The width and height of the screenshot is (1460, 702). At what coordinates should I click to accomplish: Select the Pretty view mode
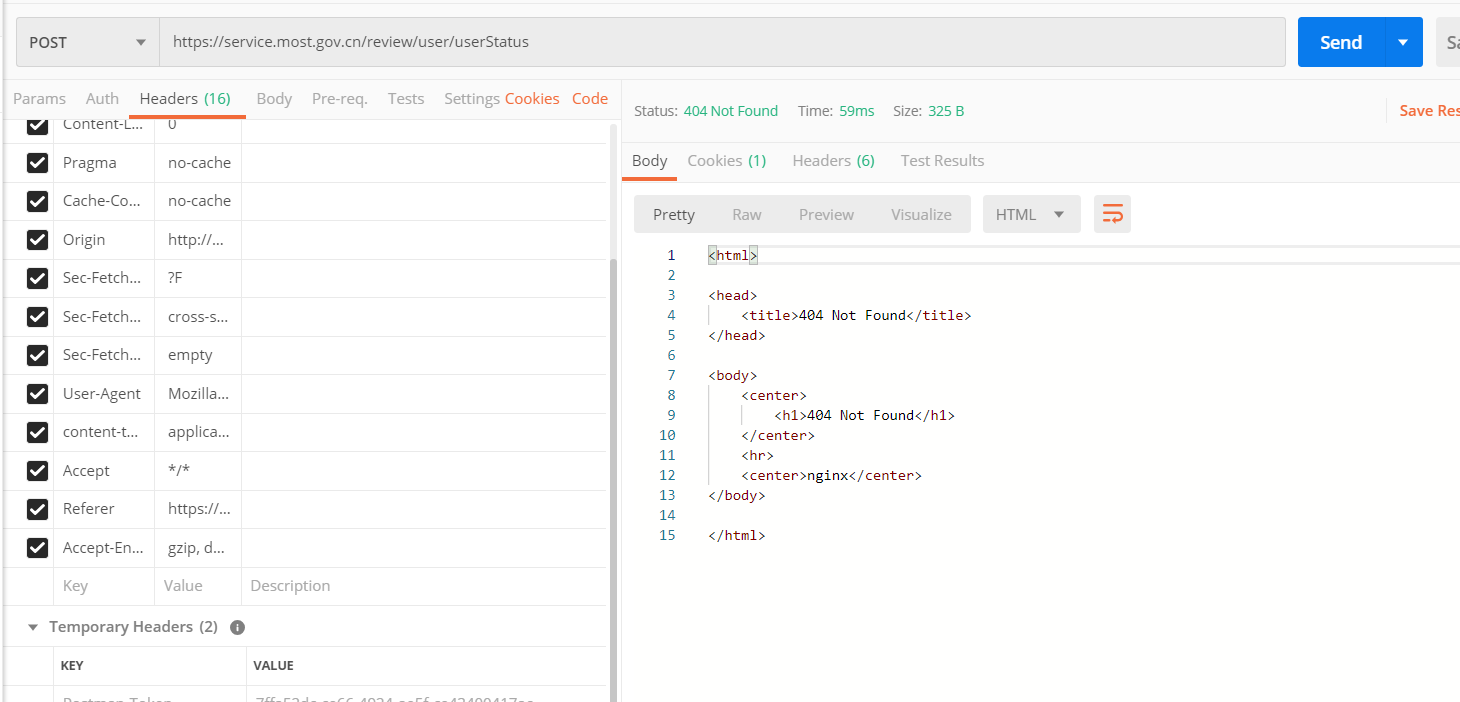(x=674, y=214)
